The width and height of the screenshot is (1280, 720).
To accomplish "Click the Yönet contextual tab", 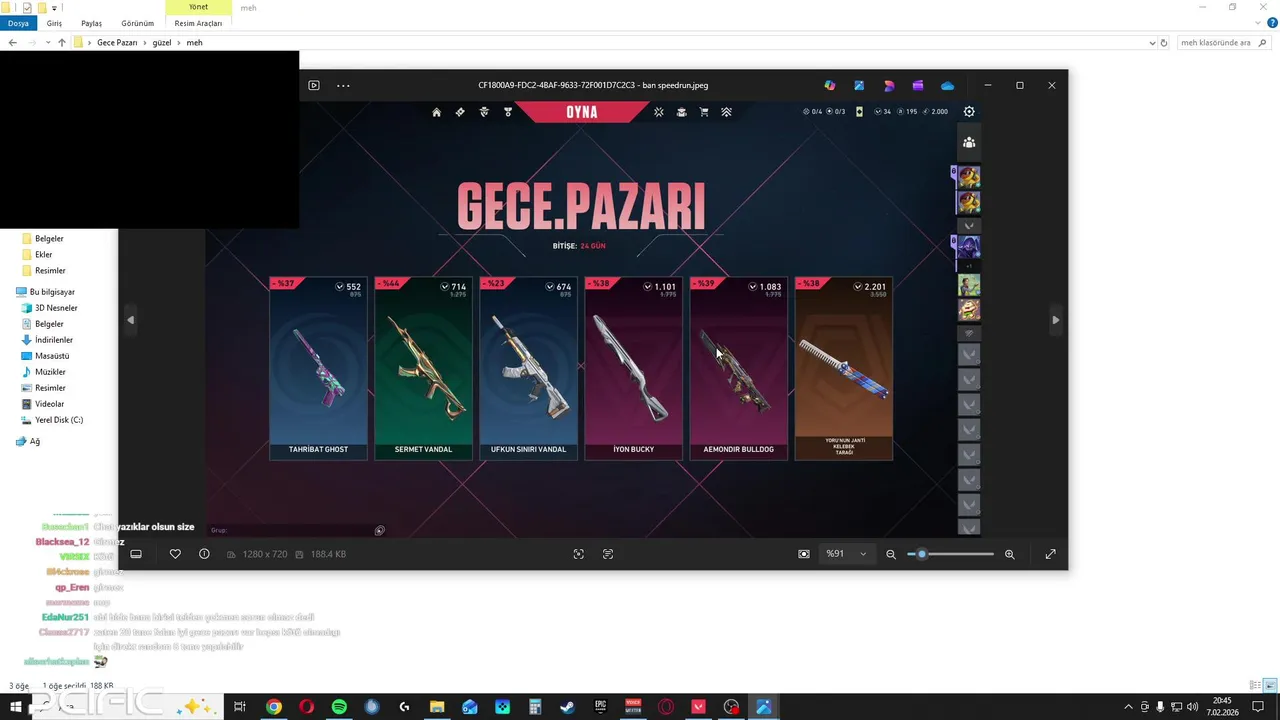I will 198,7.
